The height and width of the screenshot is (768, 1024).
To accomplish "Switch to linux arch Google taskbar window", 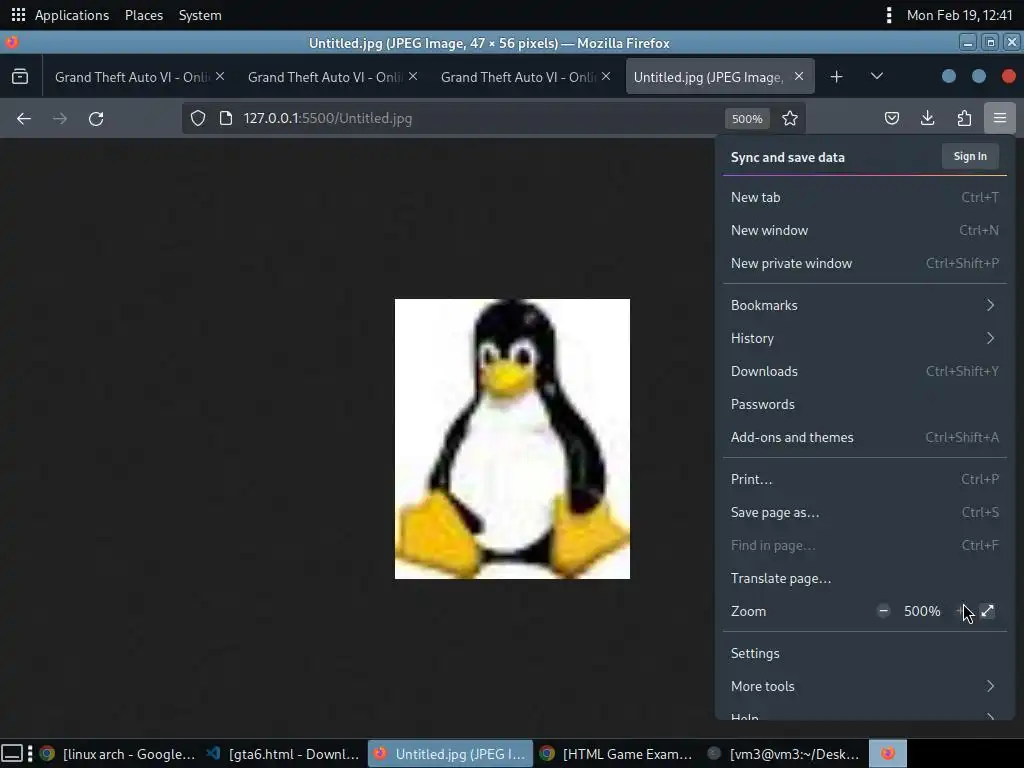I will click(x=117, y=754).
